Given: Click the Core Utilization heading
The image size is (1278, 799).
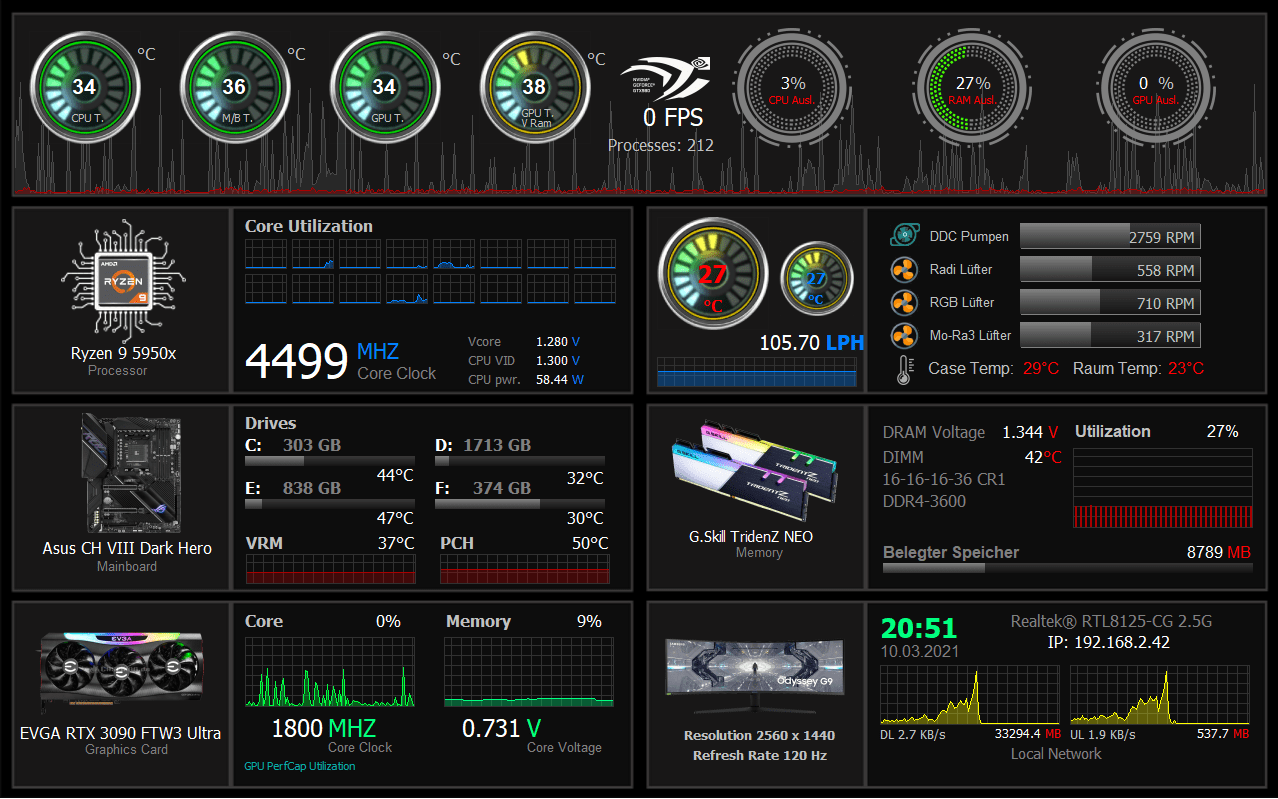Looking at the screenshot, I should click(309, 226).
